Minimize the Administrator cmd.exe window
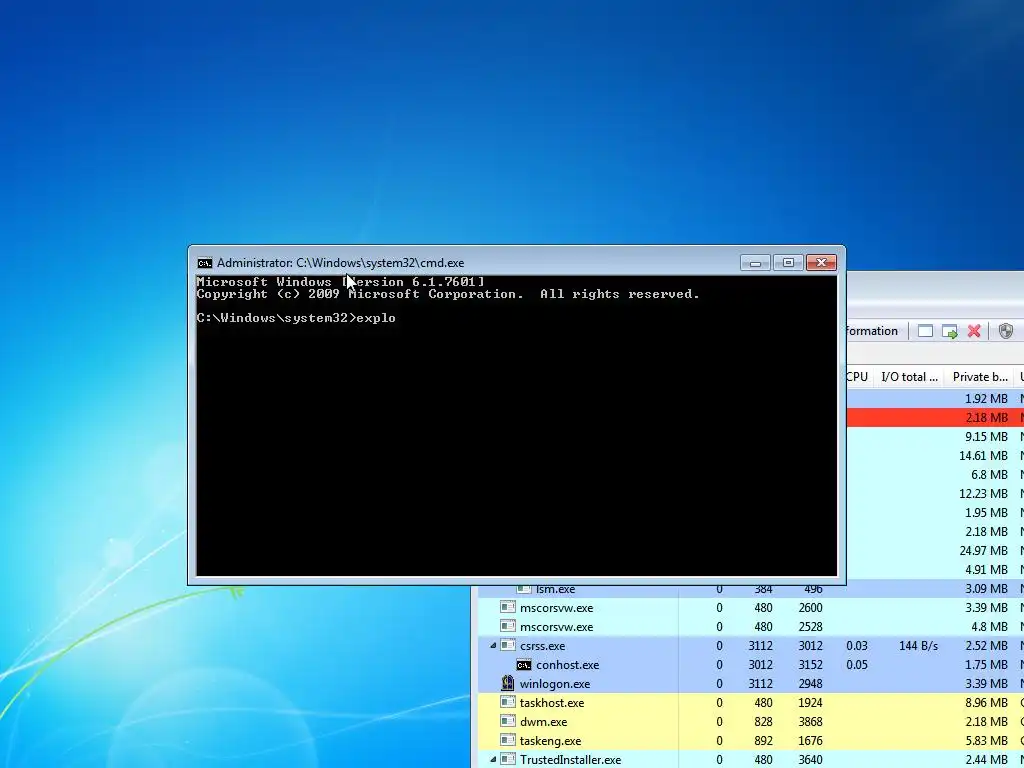Image resolution: width=1024 pixels, height=768 pixels. point(755,263)
